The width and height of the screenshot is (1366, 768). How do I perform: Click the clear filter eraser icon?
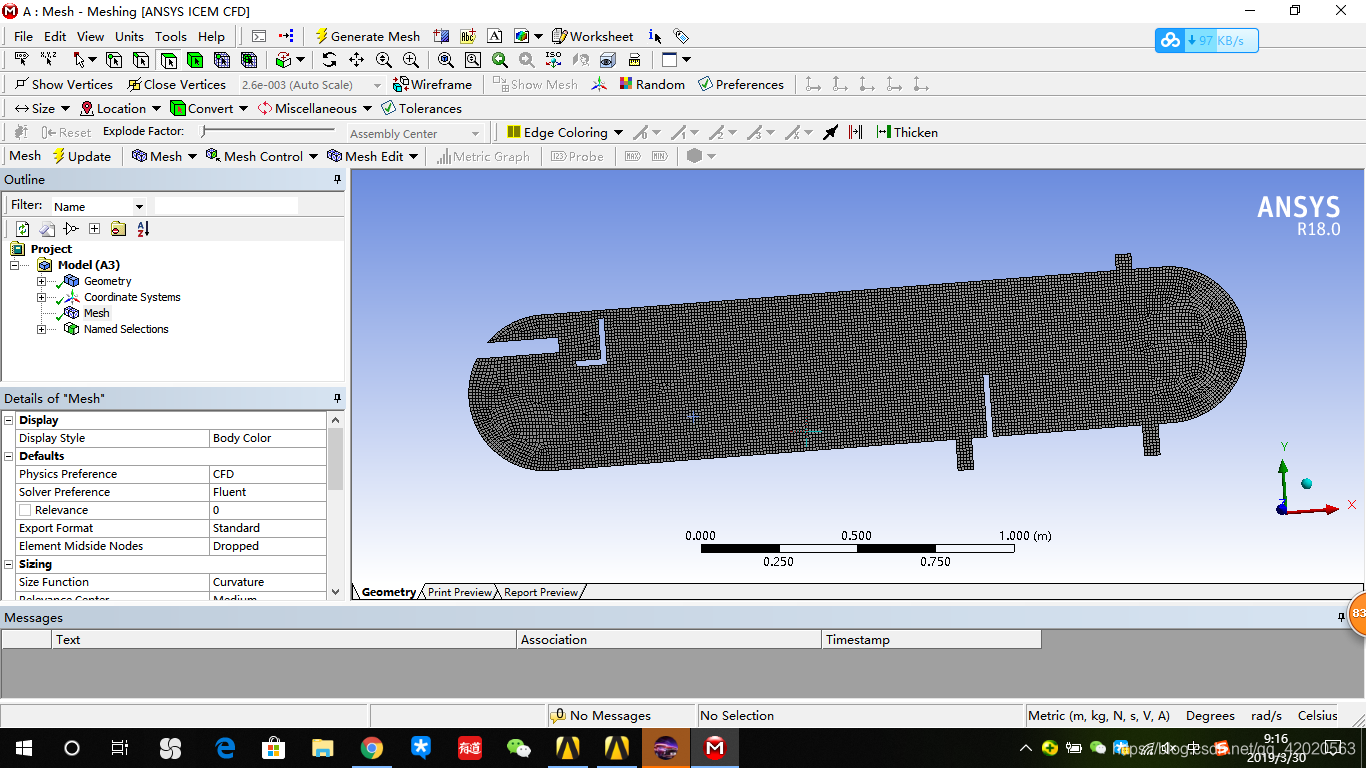coord(46,229)
